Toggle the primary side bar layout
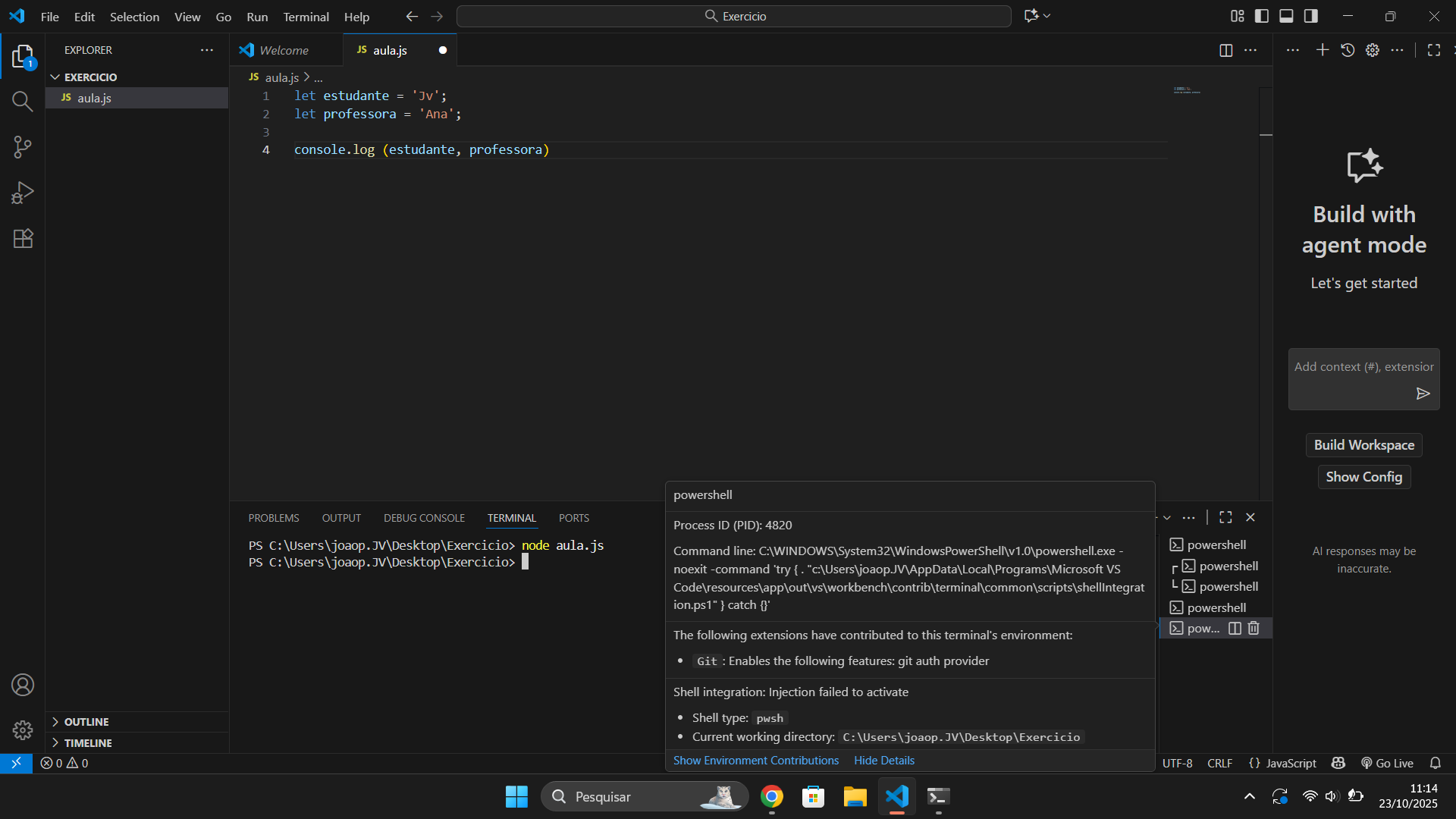The height and width of the screenshot is (819, 1456). pos(1262,16)
